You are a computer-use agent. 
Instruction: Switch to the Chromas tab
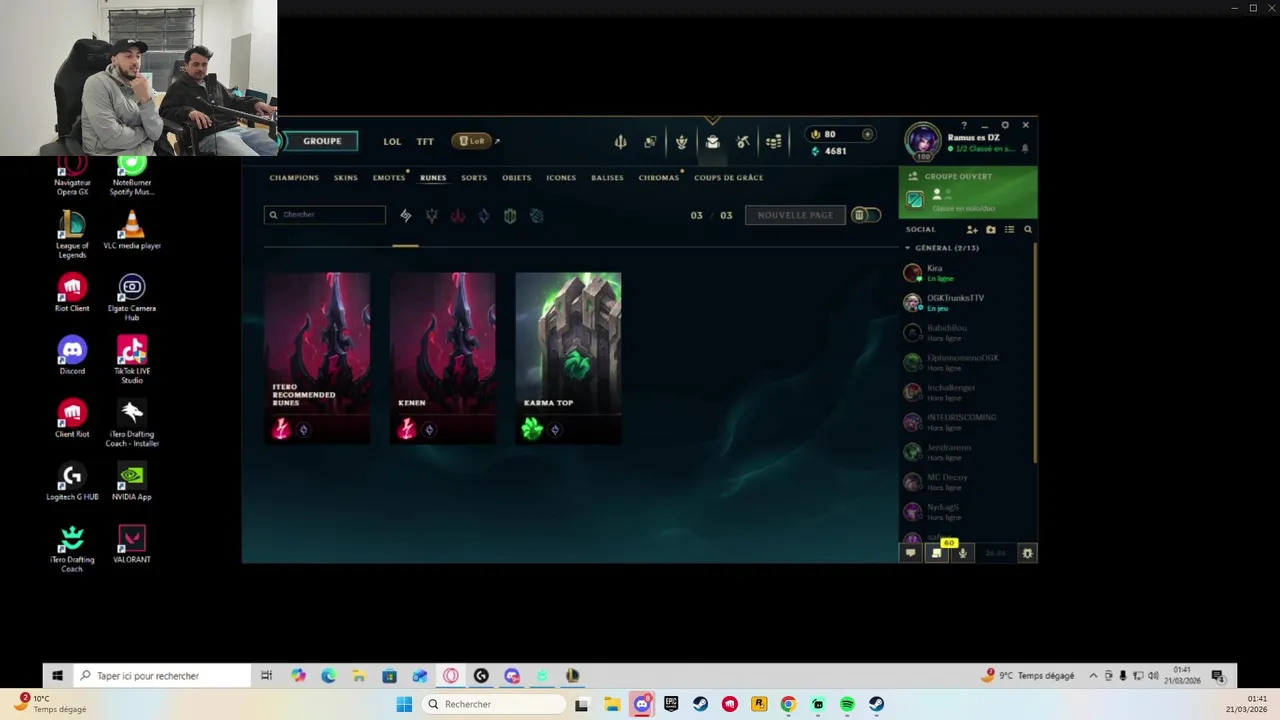coord(659,178)
